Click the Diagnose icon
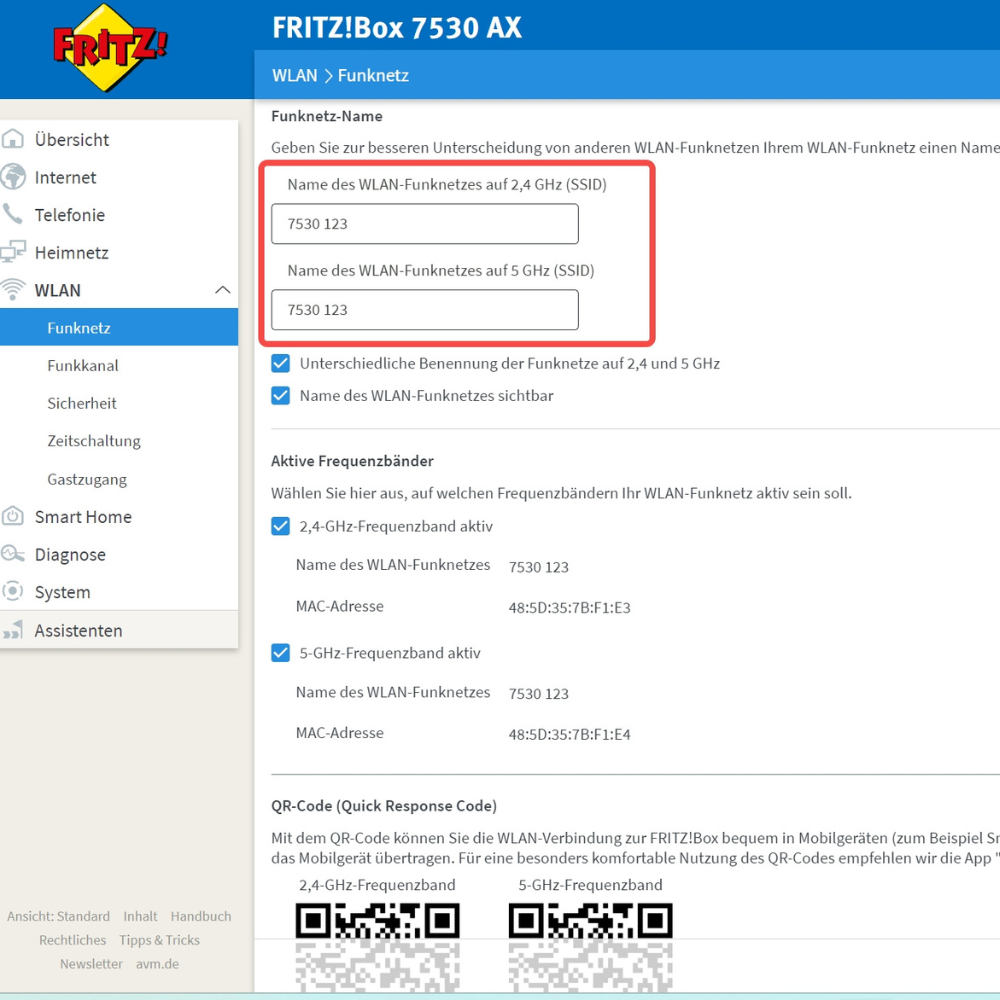Screen dimensions: 1000x1000 point(13,554)
